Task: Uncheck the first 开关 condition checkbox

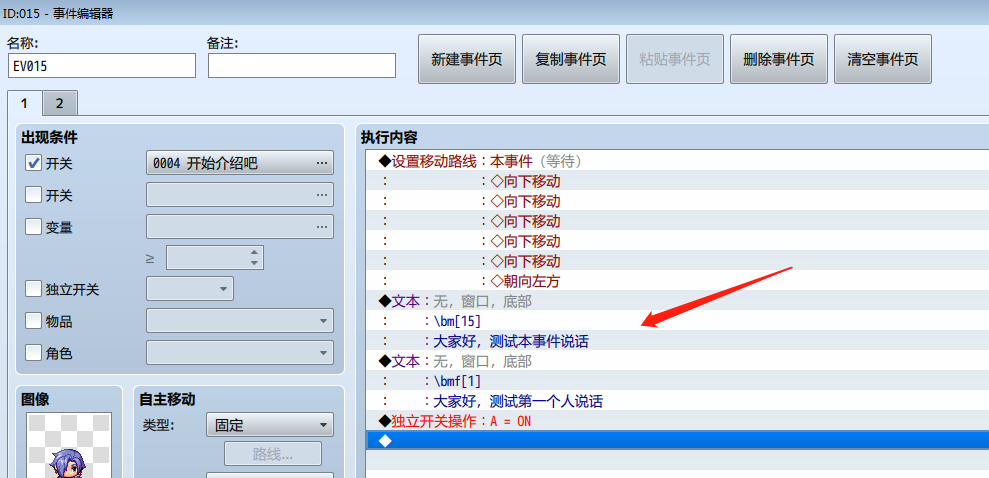Action: pos(33,163)
